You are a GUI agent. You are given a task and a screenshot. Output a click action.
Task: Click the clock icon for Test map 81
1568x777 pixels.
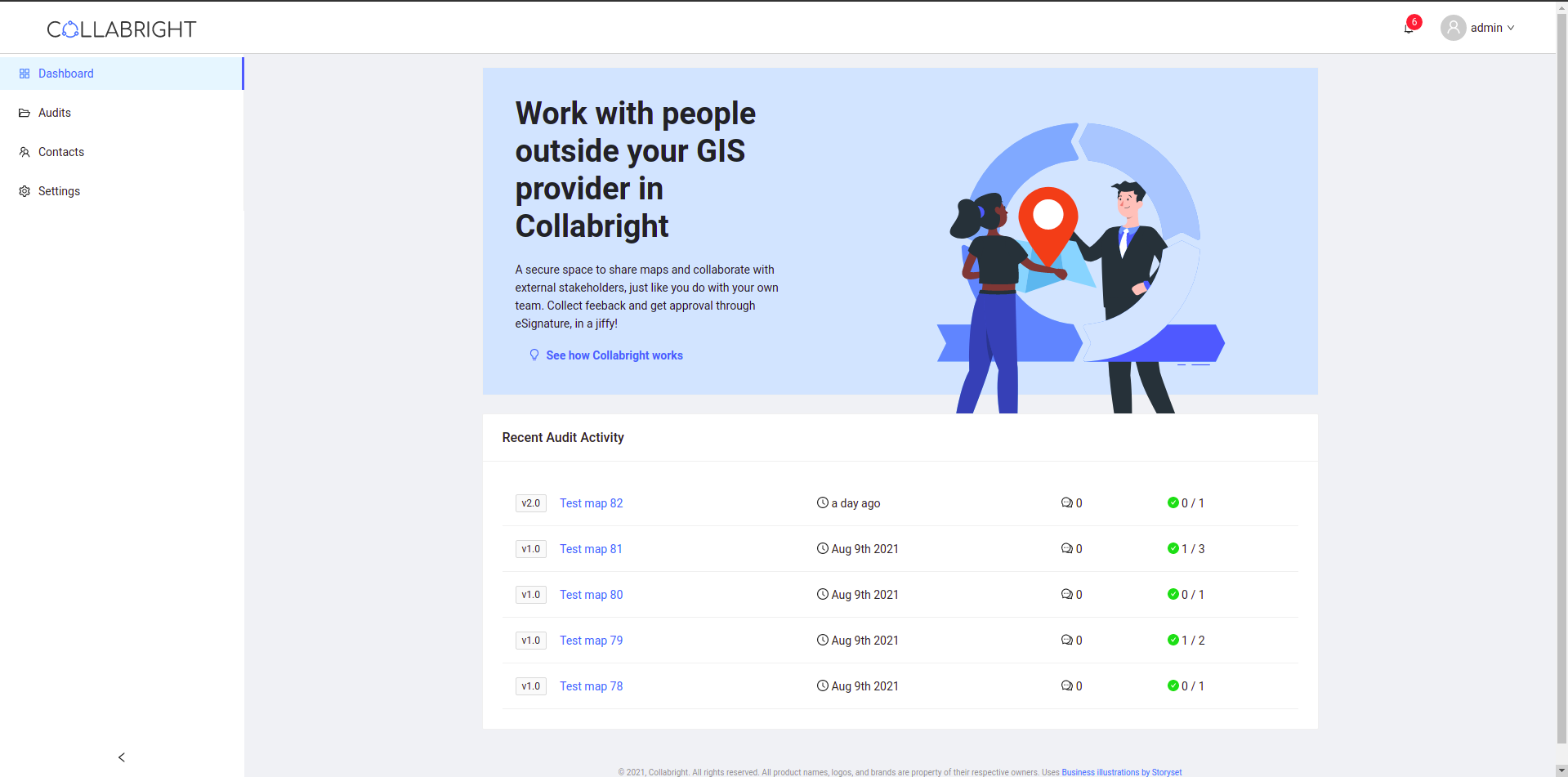coord(823,548)
